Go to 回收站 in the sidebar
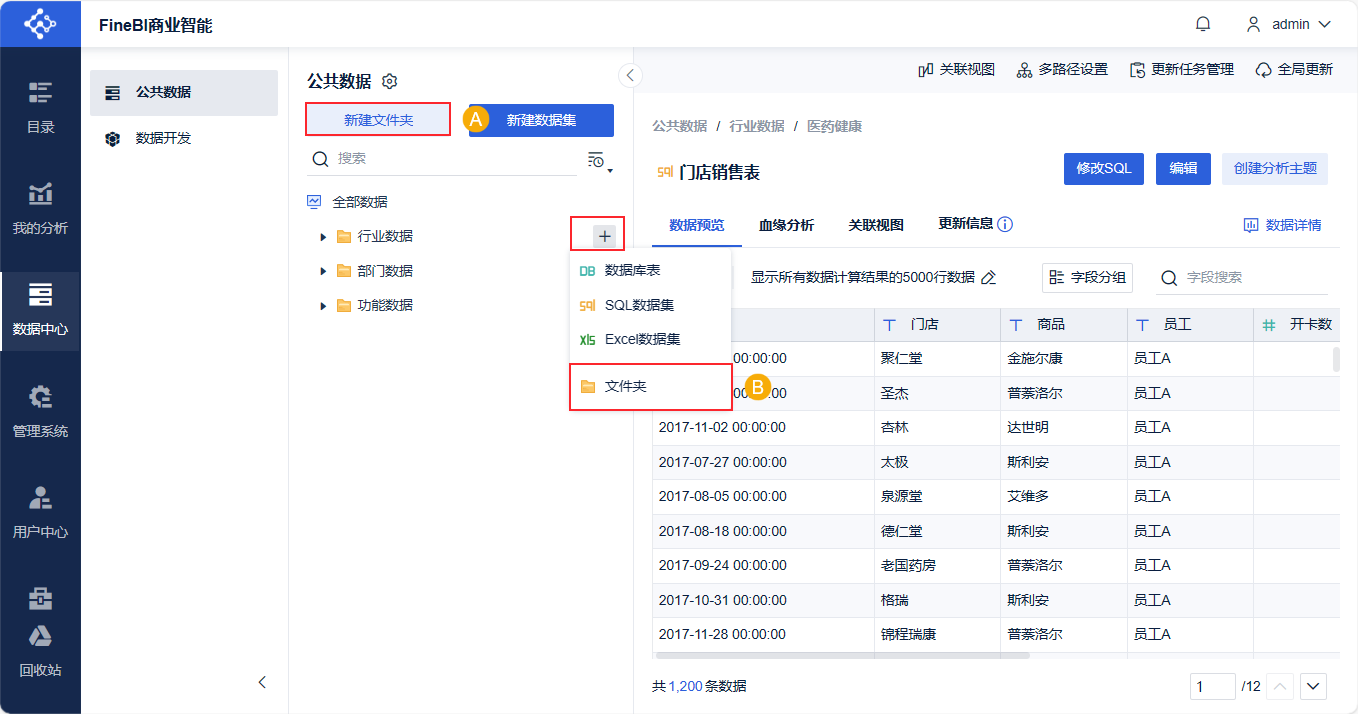This screenshot has height=714, width=1358. tap(40, 651)
